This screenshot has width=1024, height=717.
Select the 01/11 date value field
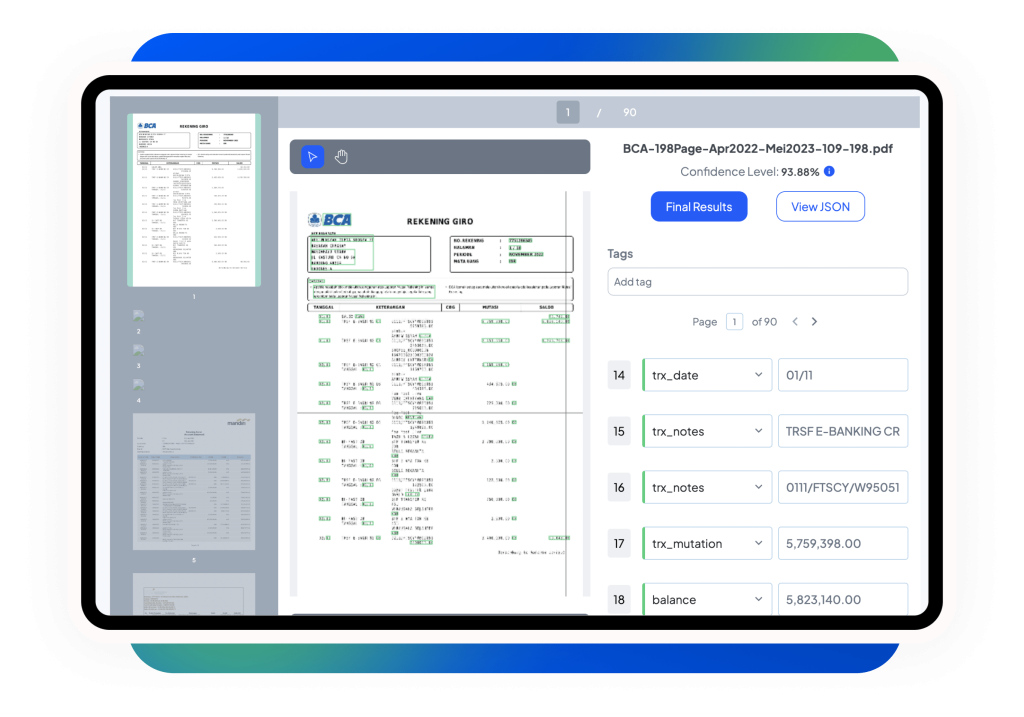point(843,375)
